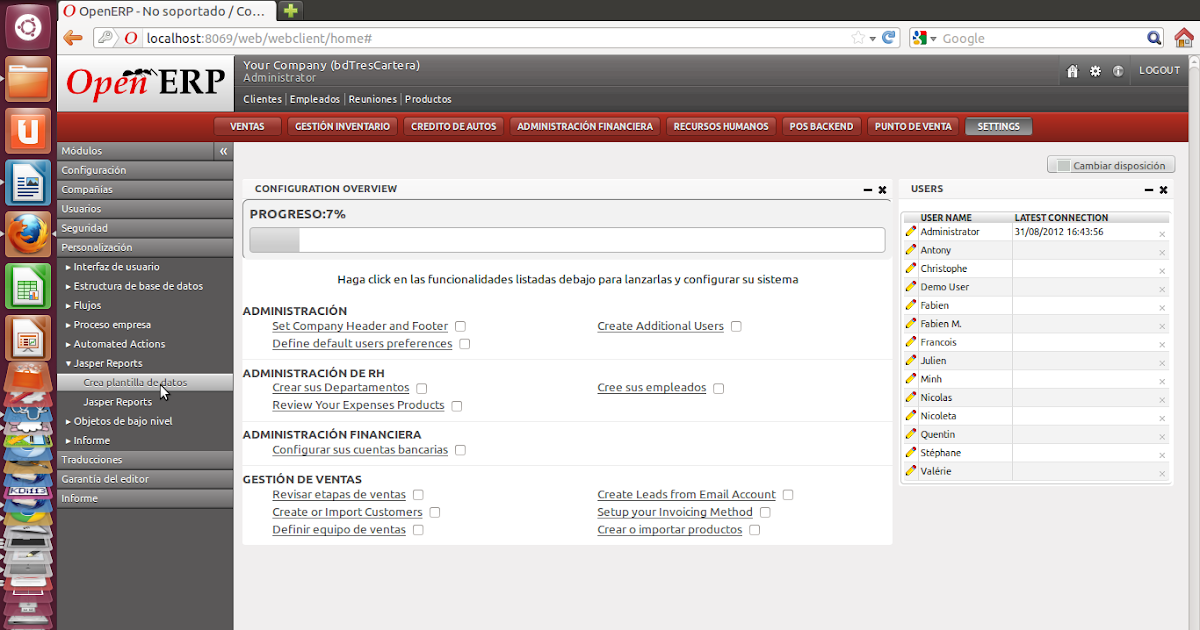Viewport: 1200px width, 630px height.
Task: Open the Preferences gear icon in the header
Action: tap(1093, 70)
